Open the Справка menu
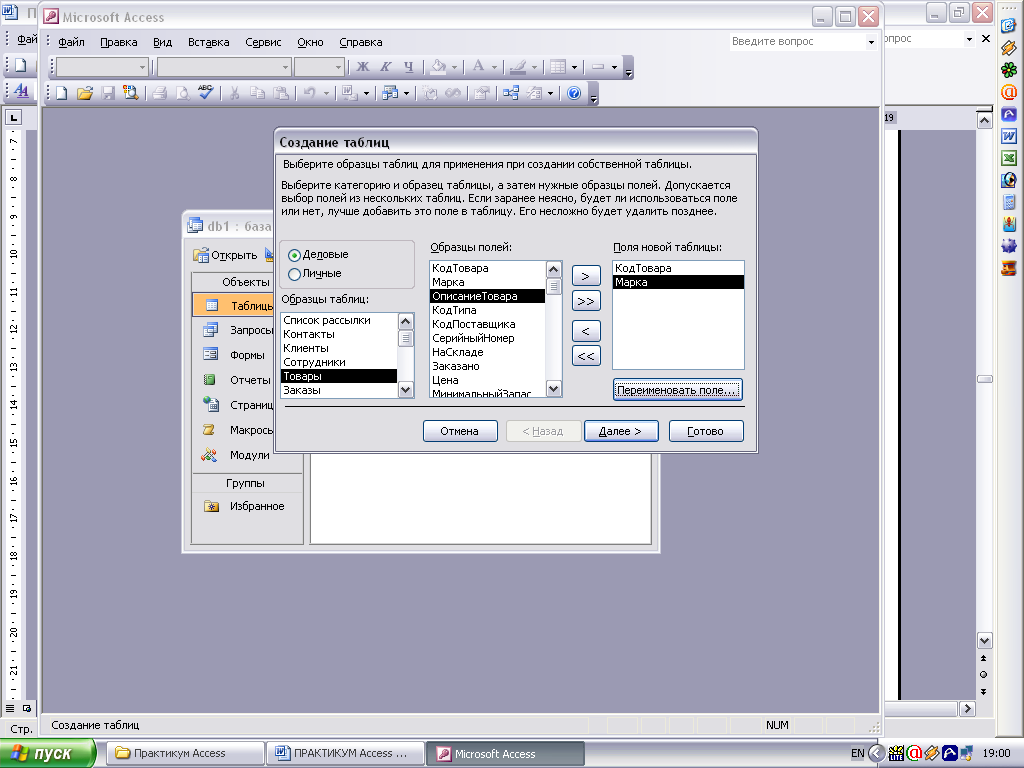 (x=360, y=42)
